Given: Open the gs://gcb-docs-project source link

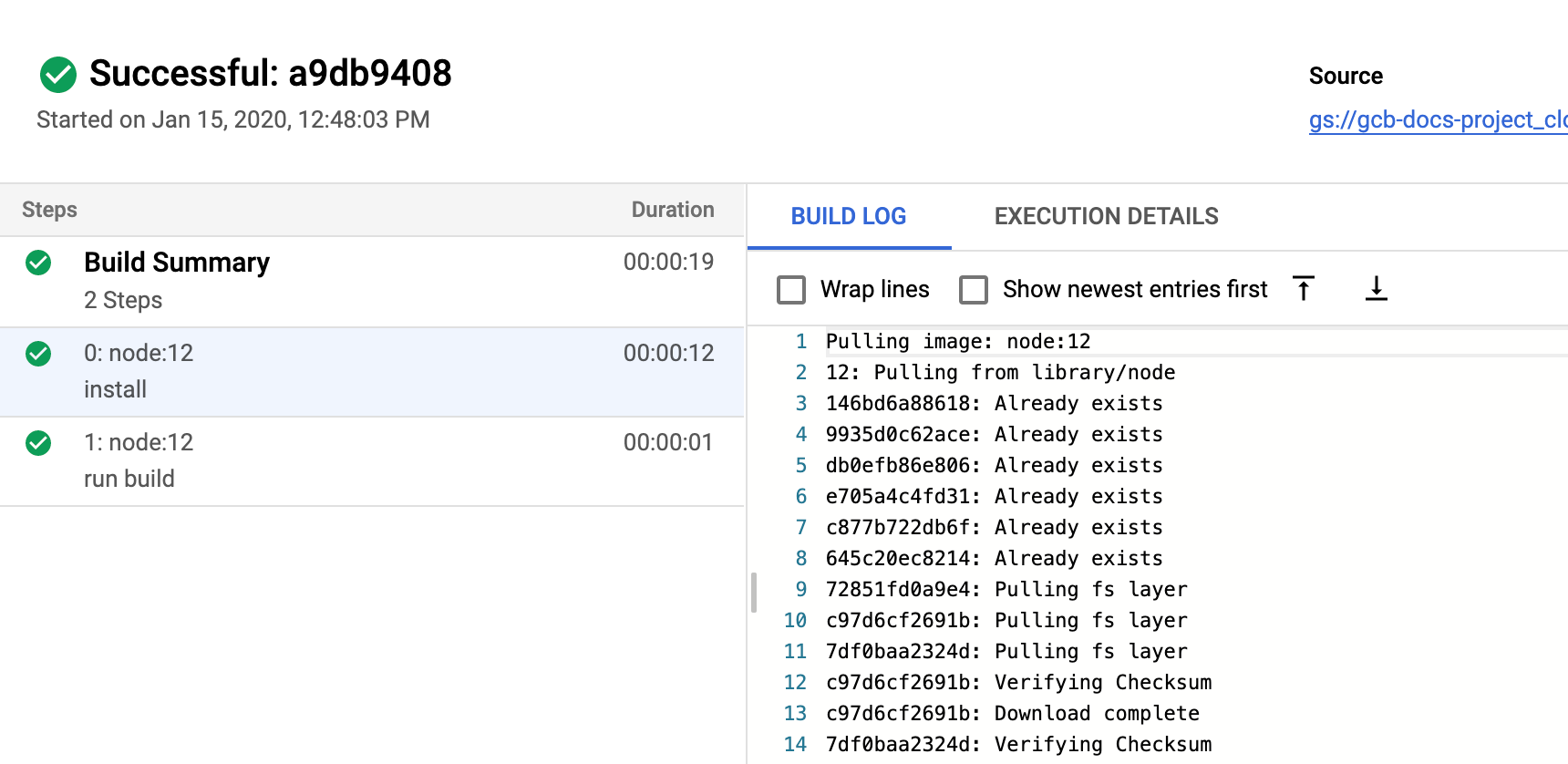Looking at the screenshot, I should (x=1438, y=120).
